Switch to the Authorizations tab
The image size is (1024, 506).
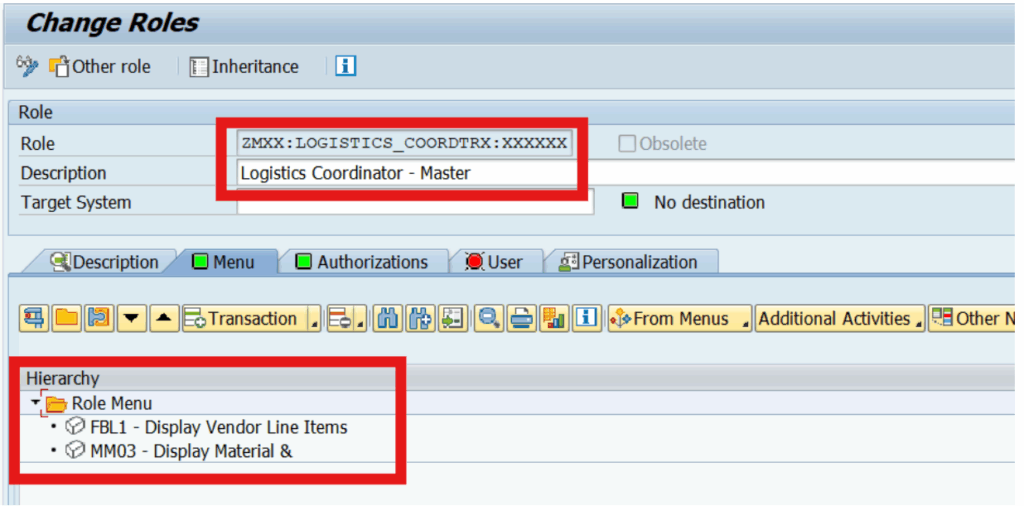(362, 262)
